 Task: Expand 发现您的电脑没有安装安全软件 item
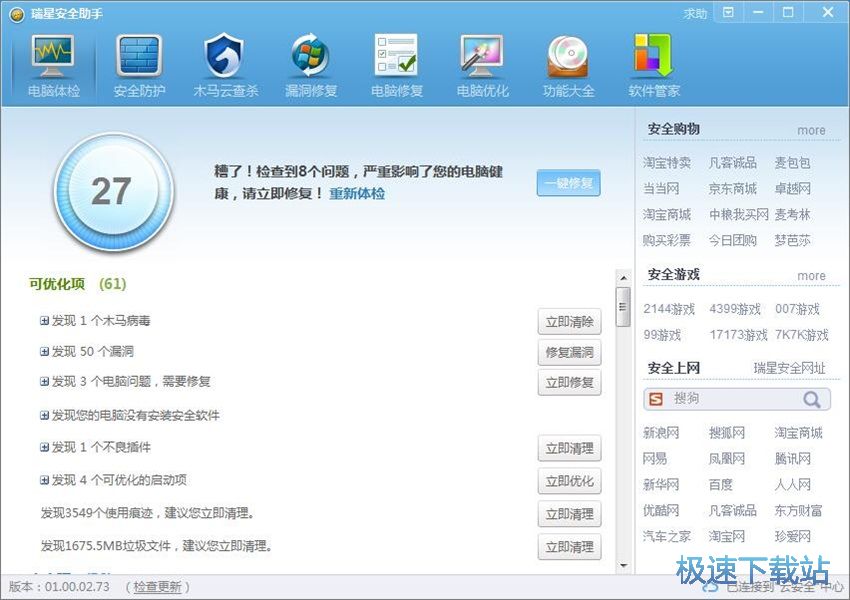point(44,416)
